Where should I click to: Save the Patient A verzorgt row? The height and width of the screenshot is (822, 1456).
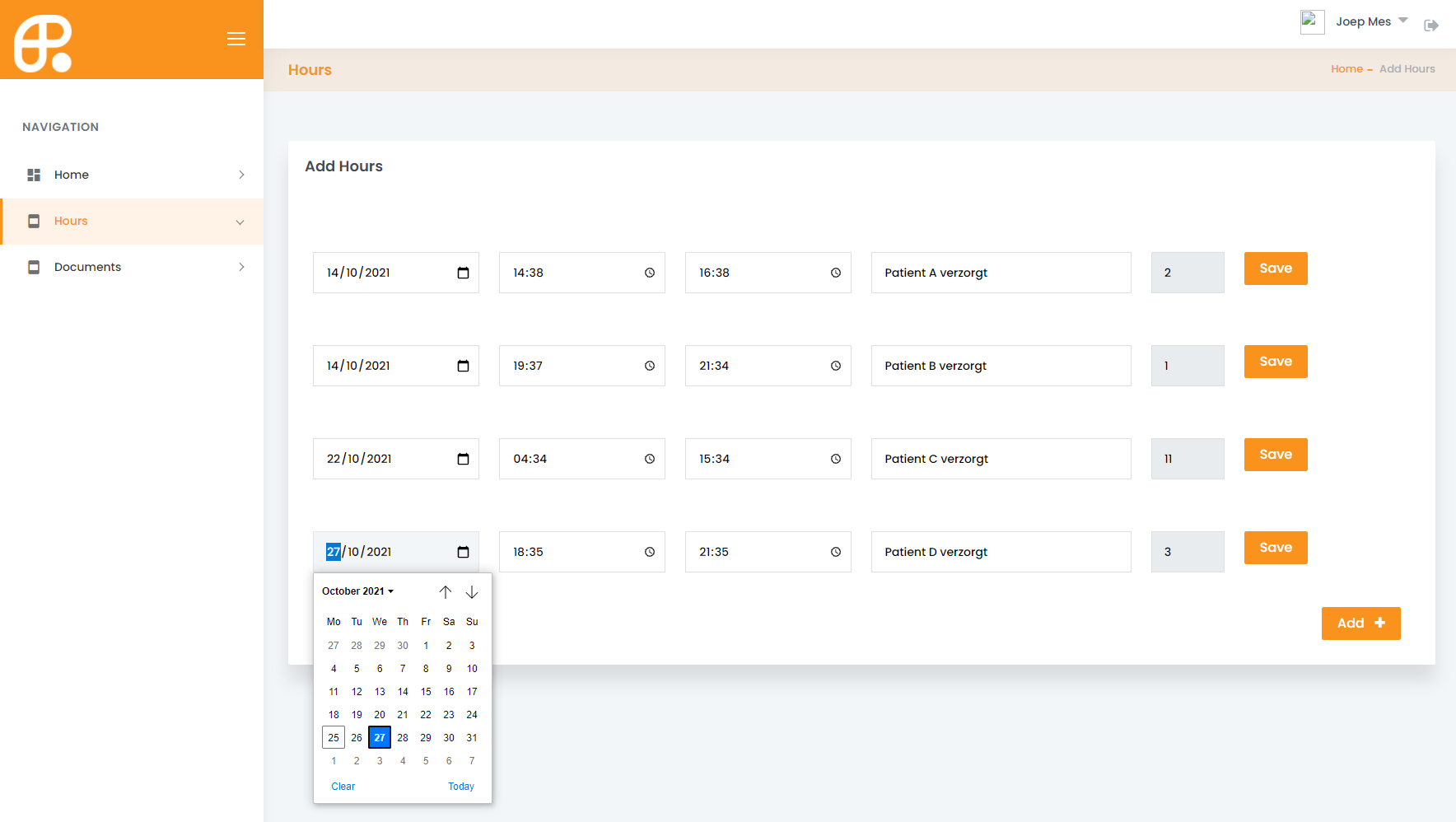pyautogui.click(x=1276, y=269)
